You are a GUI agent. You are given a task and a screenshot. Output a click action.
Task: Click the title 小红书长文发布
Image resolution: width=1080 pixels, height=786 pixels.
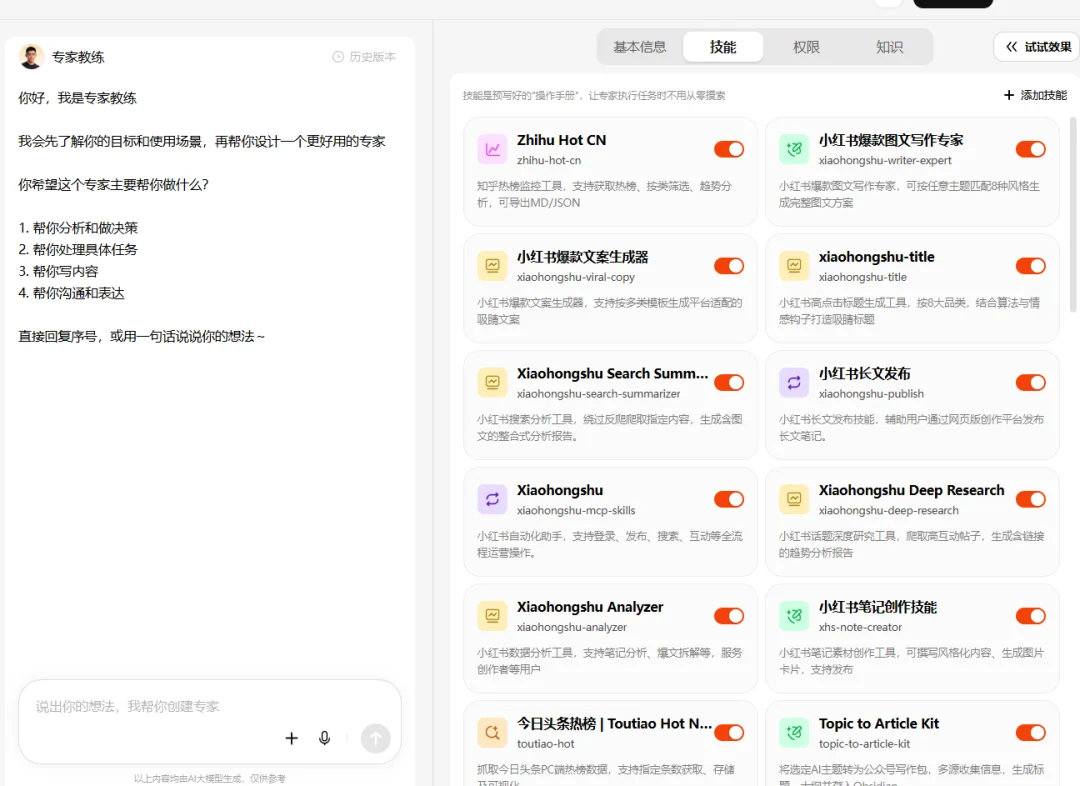[x=864, y=373]
